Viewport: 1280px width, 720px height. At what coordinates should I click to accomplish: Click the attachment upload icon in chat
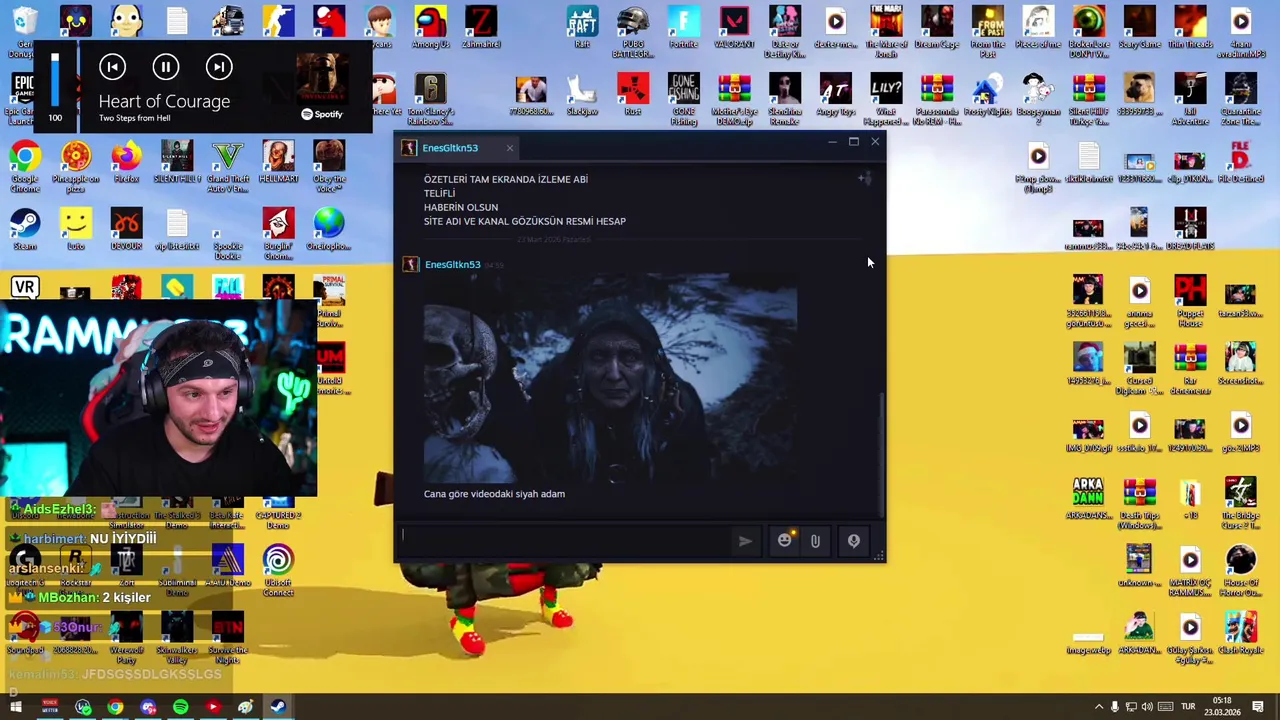point(815,541)
